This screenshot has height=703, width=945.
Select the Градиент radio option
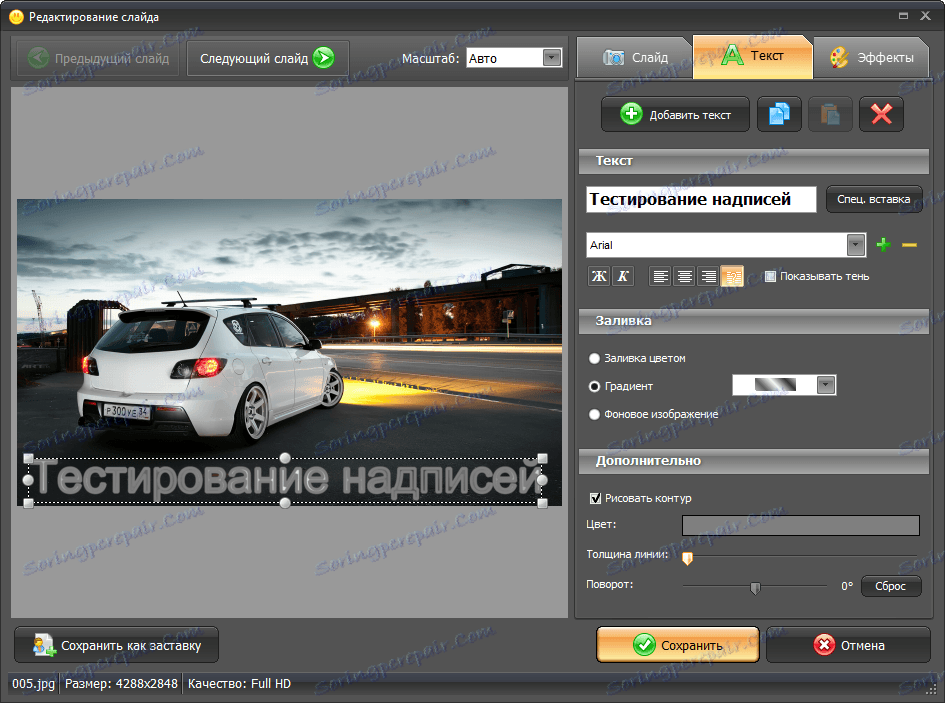pyautogui.click(x=594, y=386)
